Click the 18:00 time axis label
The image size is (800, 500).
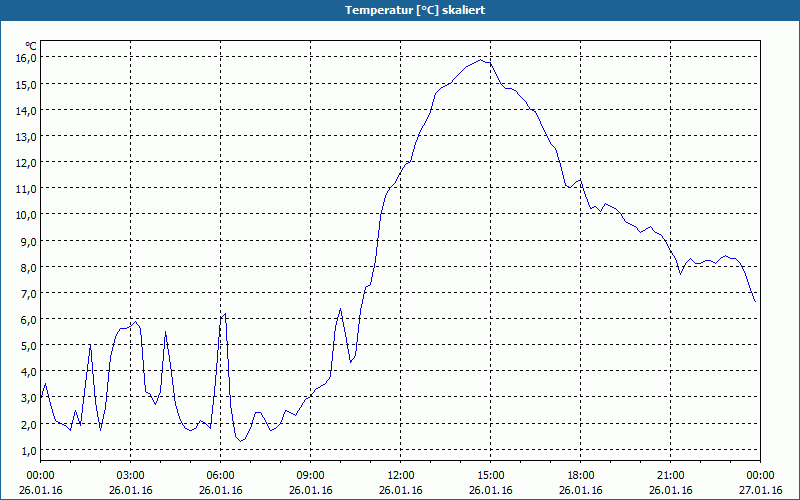tap(581, 476)
